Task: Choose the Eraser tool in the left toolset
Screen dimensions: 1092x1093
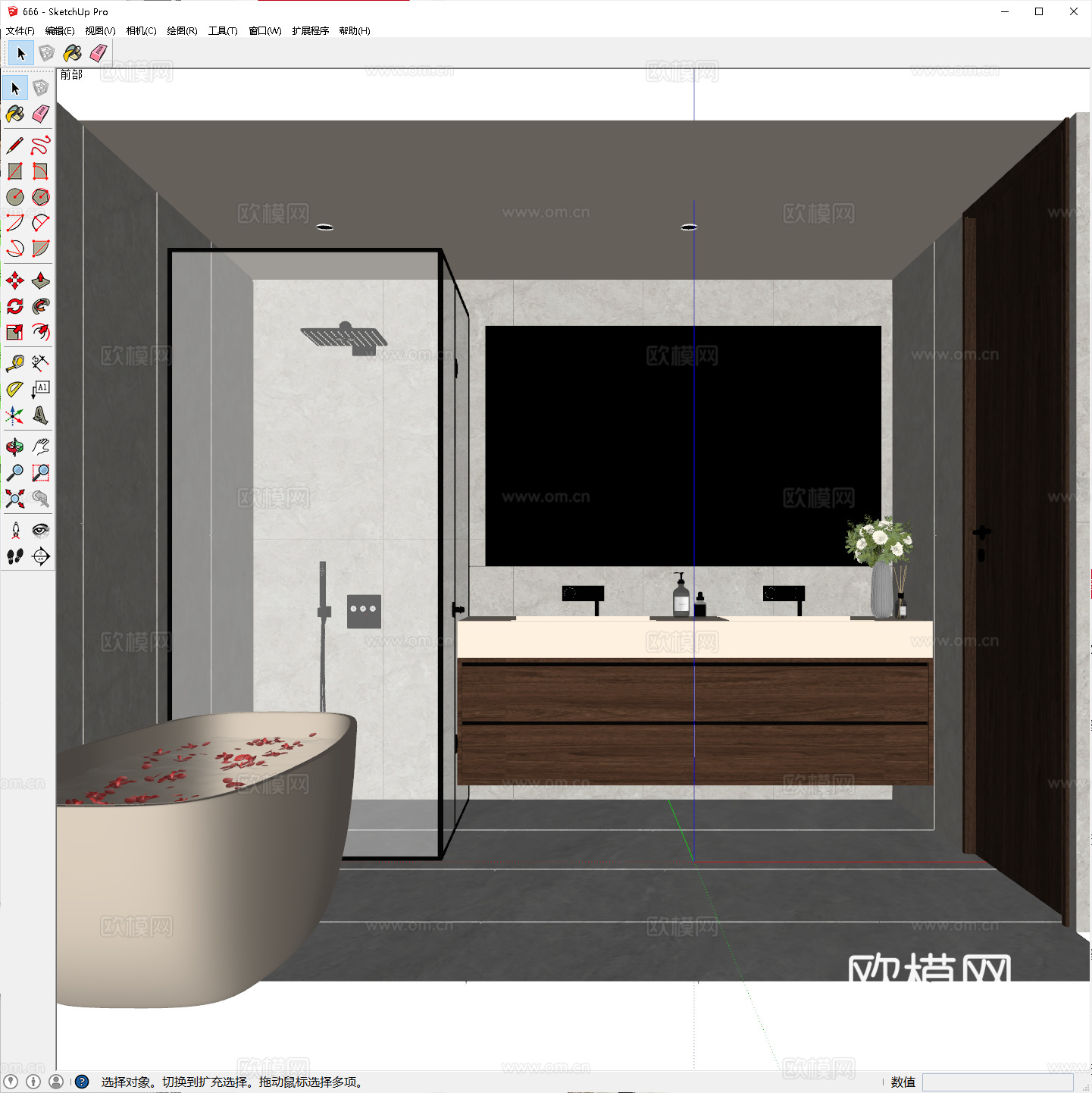Action: point(41,114)
